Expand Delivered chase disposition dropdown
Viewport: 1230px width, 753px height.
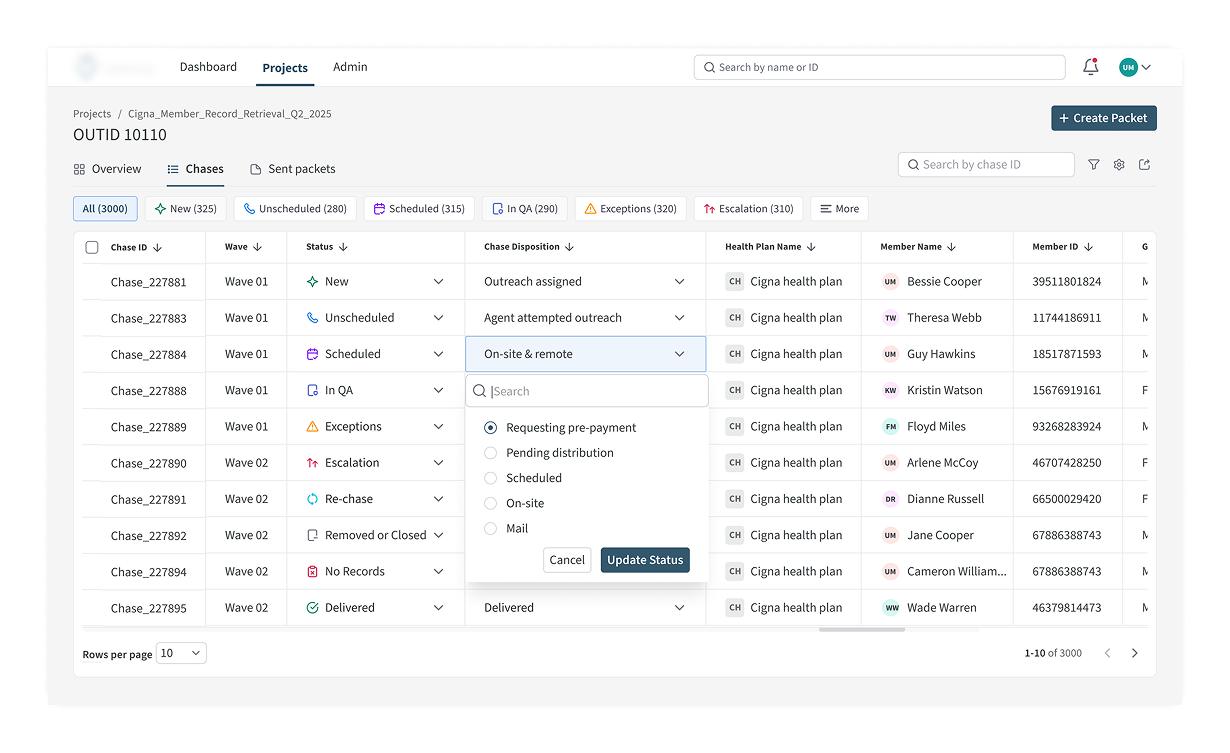(x=679, y=608)
